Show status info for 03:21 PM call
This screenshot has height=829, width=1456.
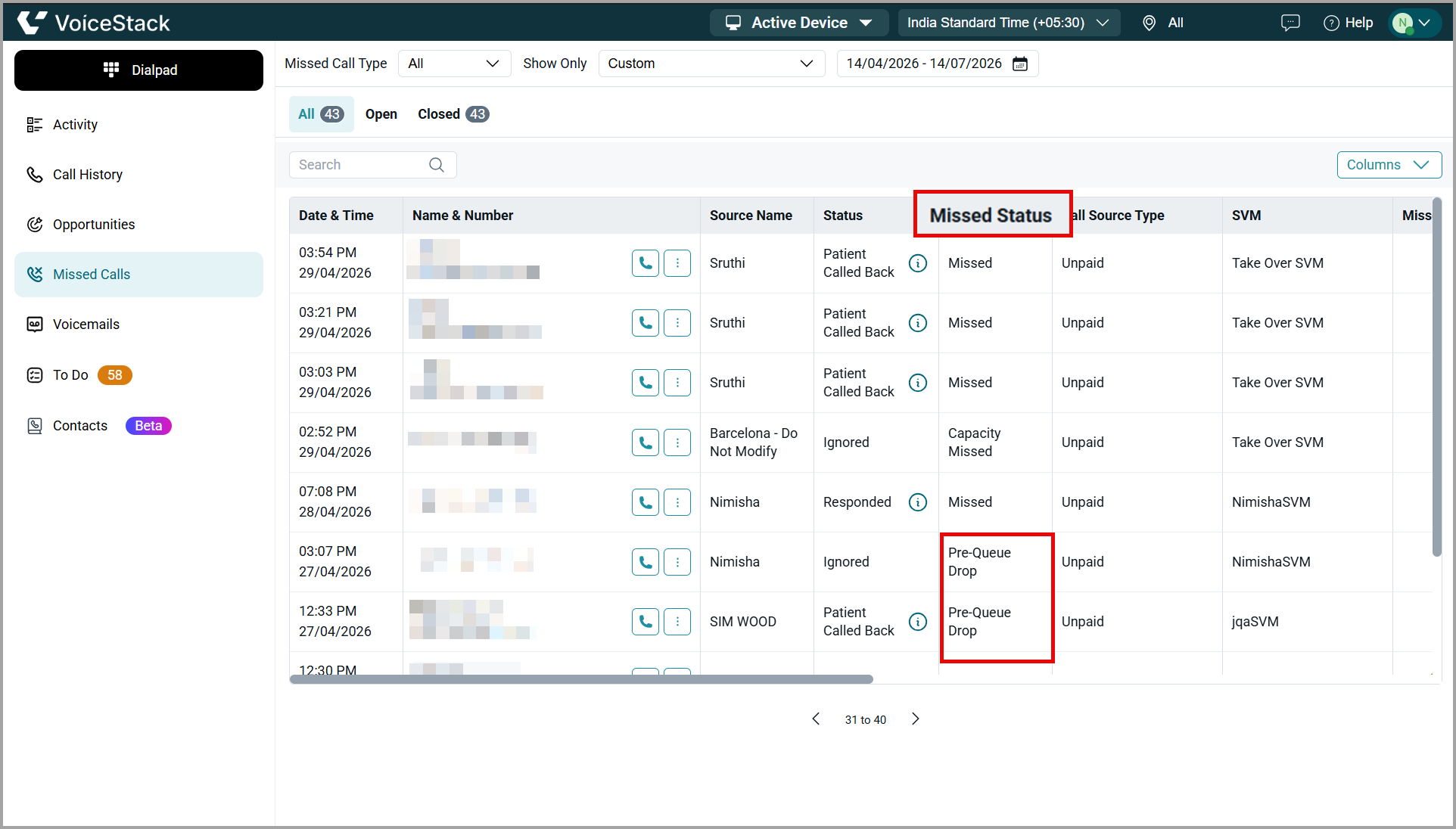(x=918, y=323)
